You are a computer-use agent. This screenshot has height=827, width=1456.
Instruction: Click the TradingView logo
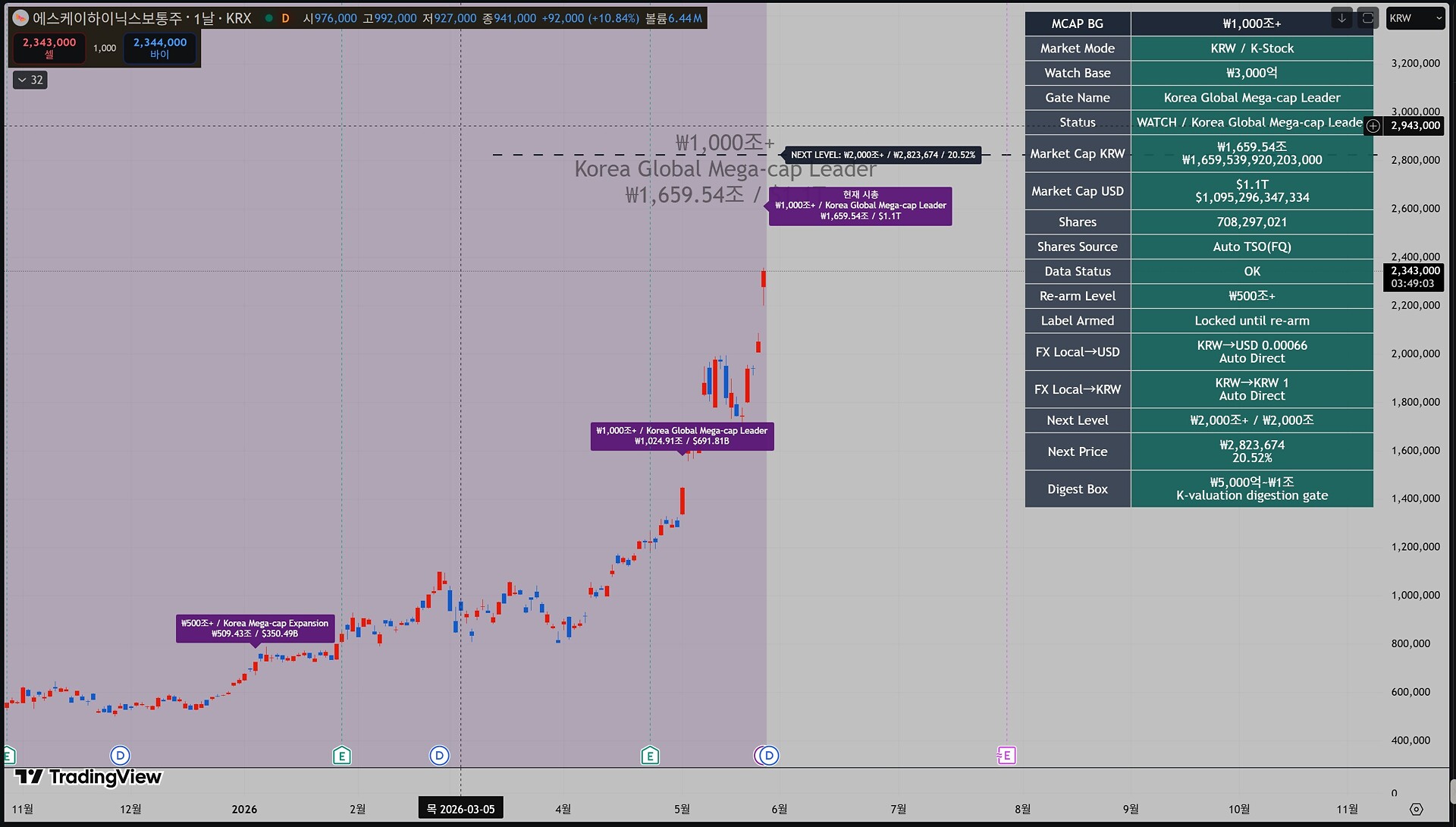pos(88,777)
